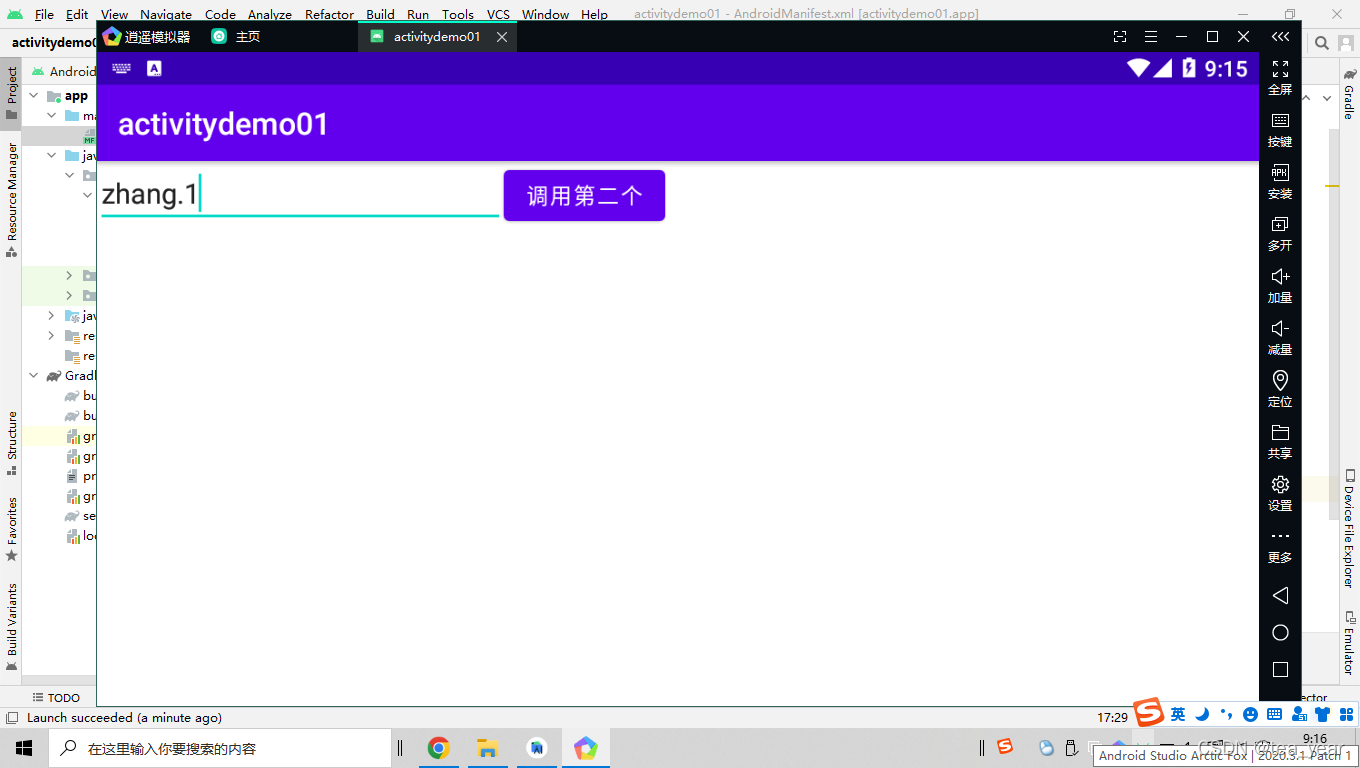The width and height of the screenshot is (1360, 768).
Task: Click the emulator title bar fullscreen-frame icon
Action: pyautogui.click(x=1120, y=36)
